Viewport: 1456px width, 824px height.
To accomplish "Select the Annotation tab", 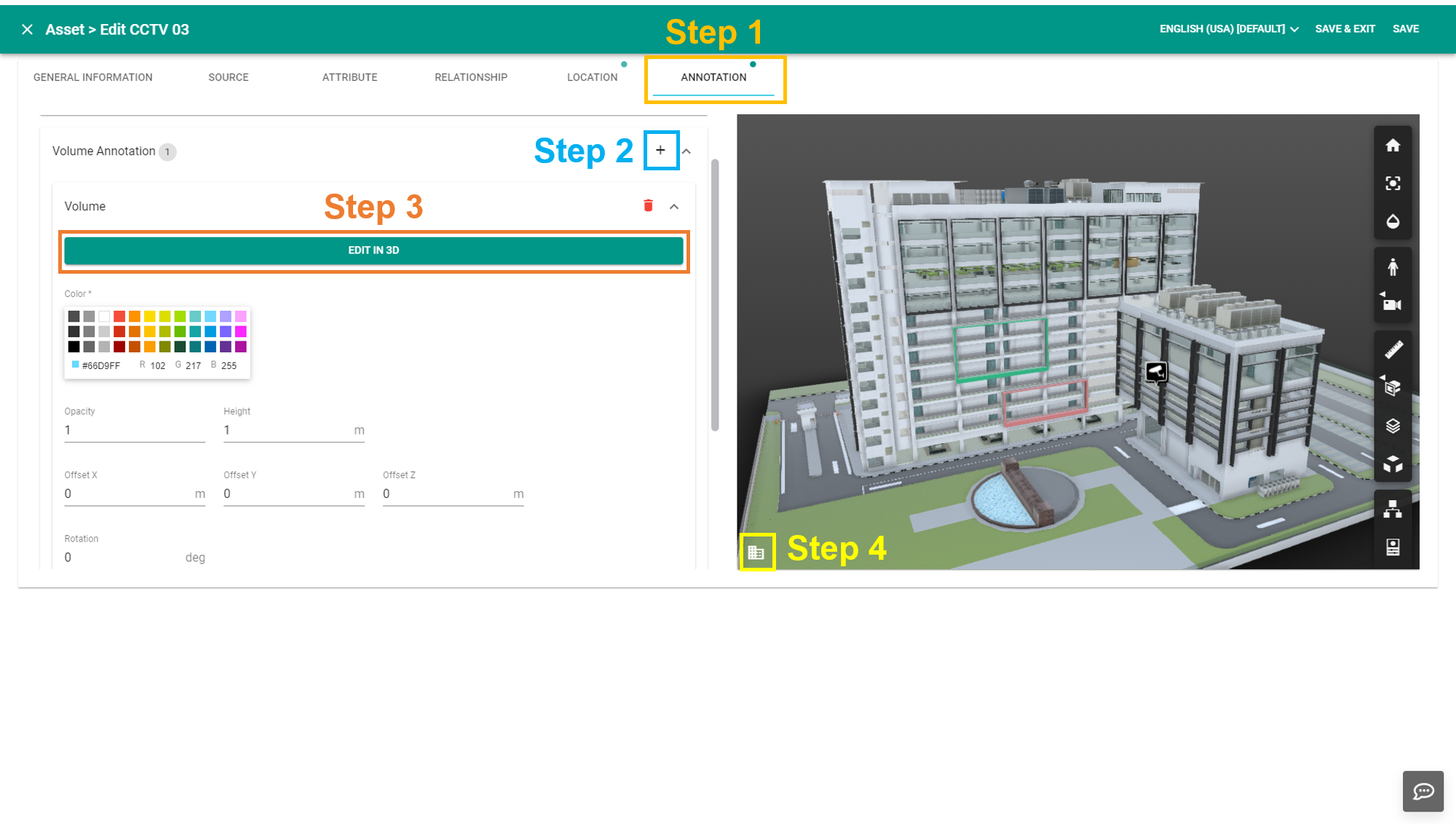I will (713, 77).
